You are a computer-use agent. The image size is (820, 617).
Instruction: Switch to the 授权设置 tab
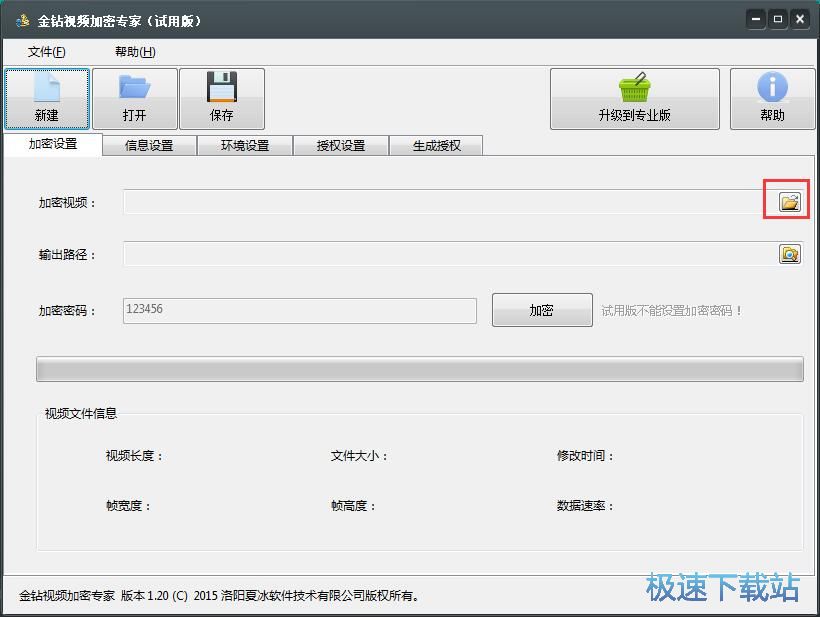pyautogui.click(x=341, y=145)
